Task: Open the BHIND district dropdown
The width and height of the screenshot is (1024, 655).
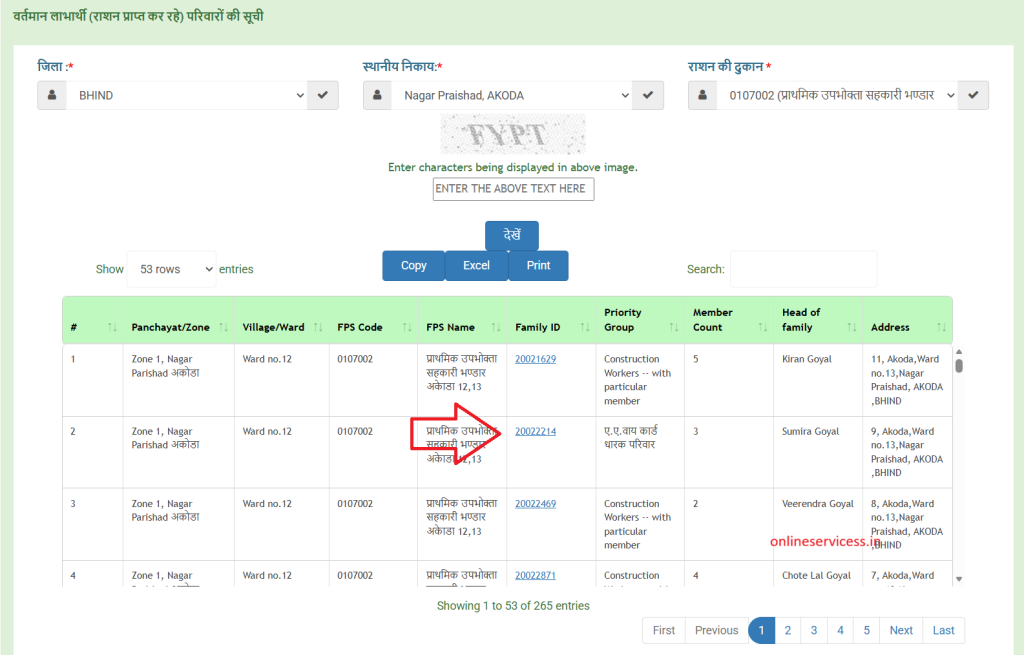Action: (187, 96)
